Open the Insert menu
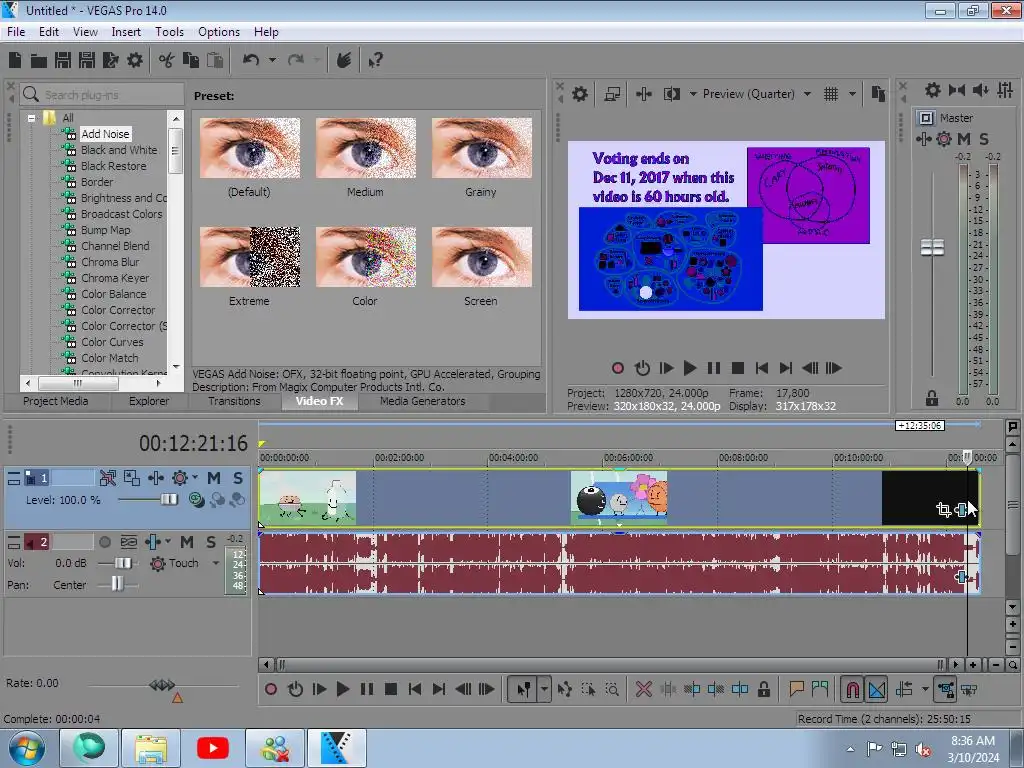 pyautogui.click(x=126, y=32)
